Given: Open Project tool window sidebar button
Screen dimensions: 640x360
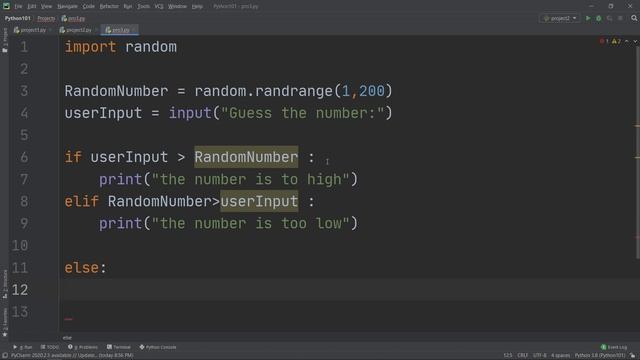Looking at the screenshot, I should point(4,40).
